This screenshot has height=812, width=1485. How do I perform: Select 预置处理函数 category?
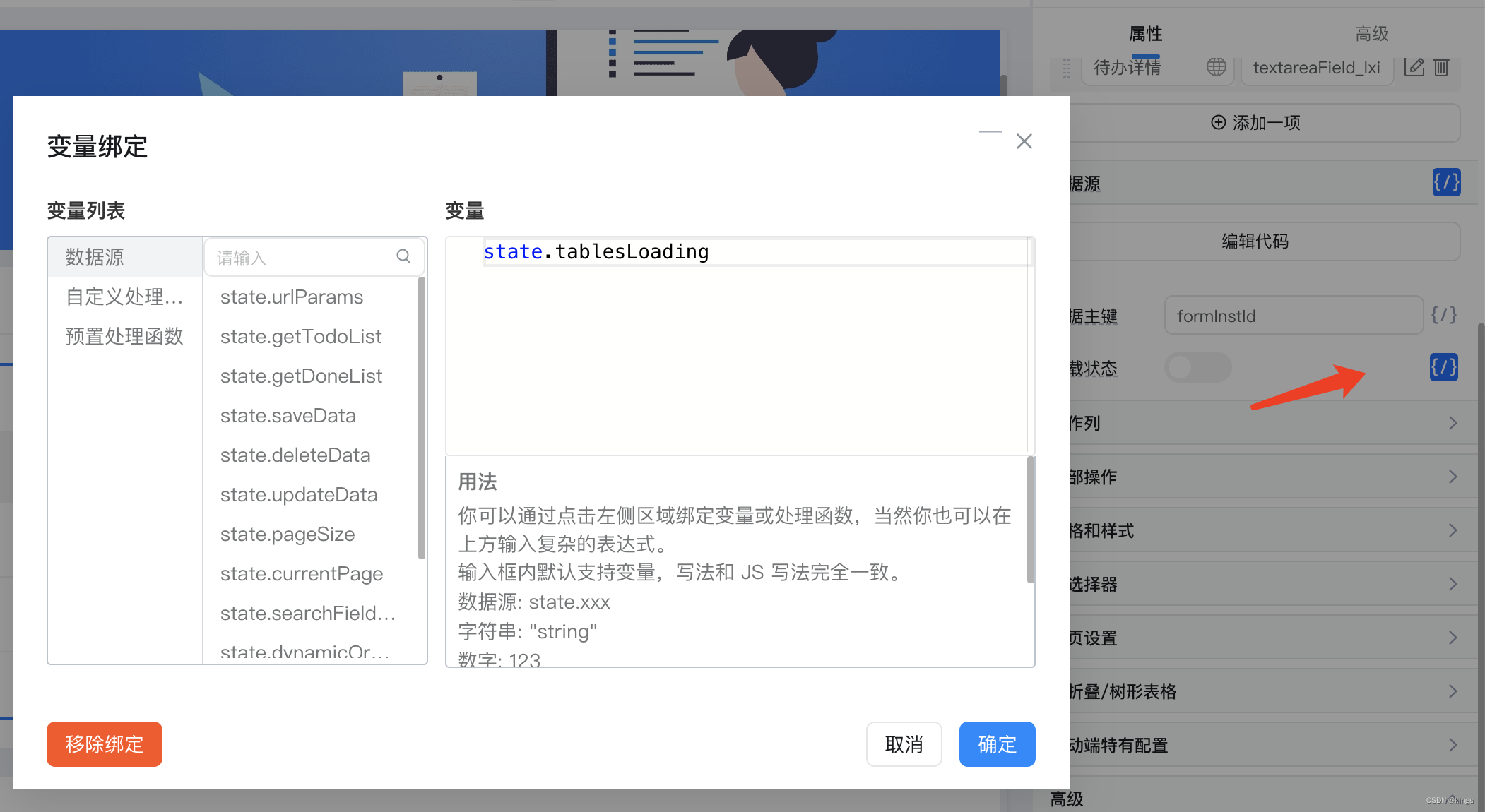(124, 336)
